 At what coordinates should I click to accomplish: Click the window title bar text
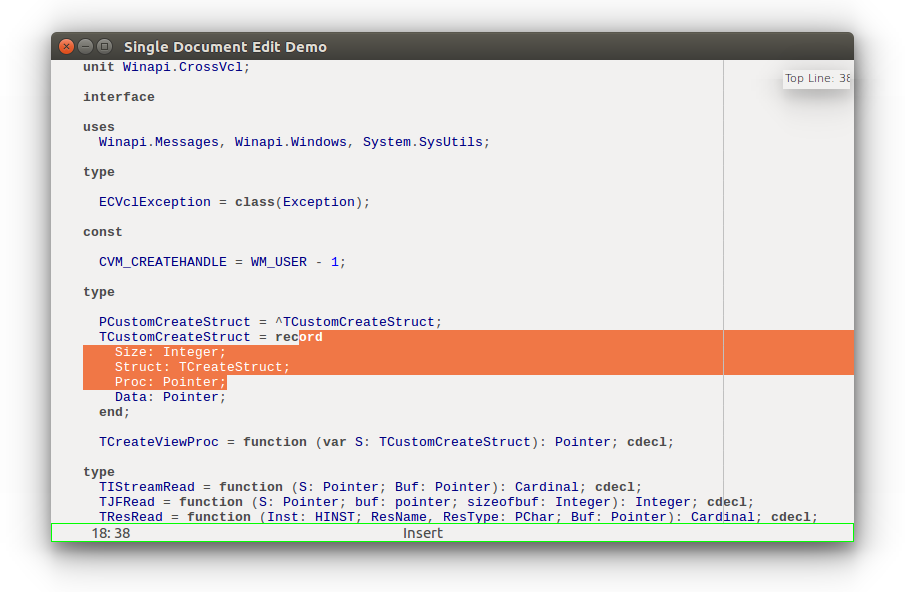(x=225, y=47)
